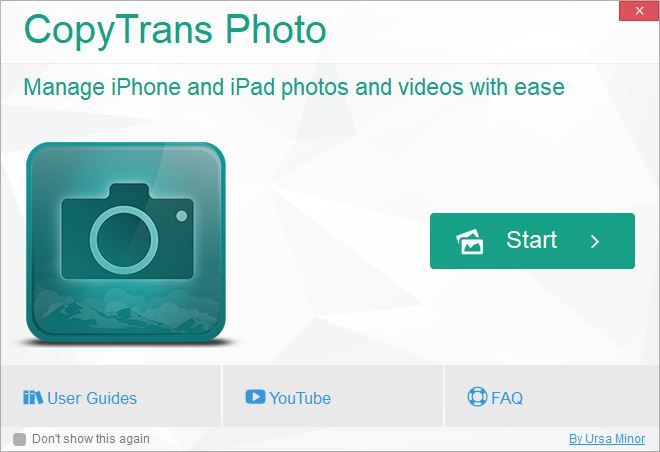Click the camera viewfinder bump on logo

pos(129,191)
